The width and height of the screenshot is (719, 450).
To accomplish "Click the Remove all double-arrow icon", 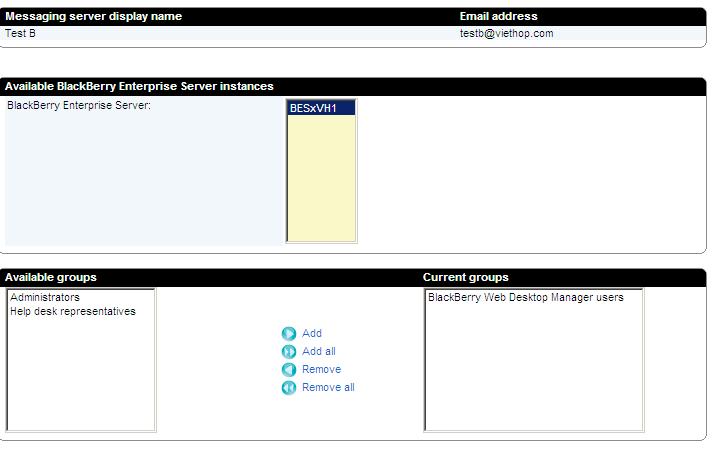I will pyautogui.click(x=289, y=388).
